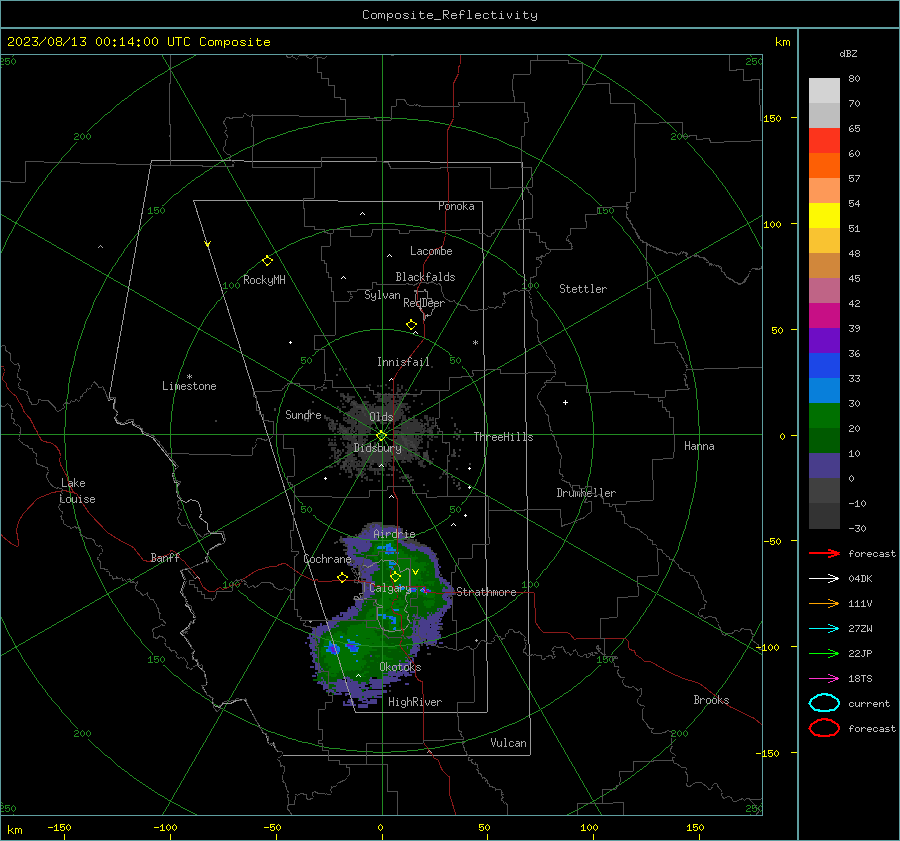Click the Banff label
This screenshot has width=900, height=841.
pyautogui.click(x=165, y=558)
